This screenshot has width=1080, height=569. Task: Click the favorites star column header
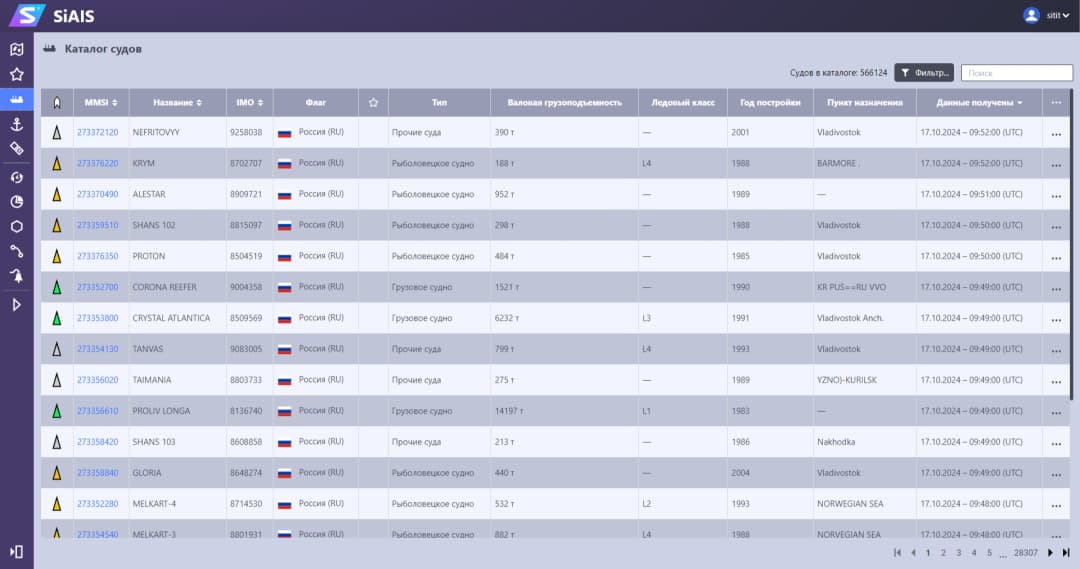[373, 102]
